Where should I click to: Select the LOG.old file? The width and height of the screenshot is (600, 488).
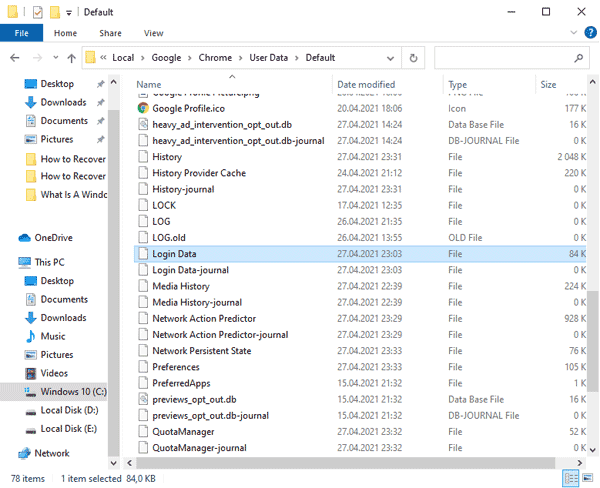(x=360, y=238)
